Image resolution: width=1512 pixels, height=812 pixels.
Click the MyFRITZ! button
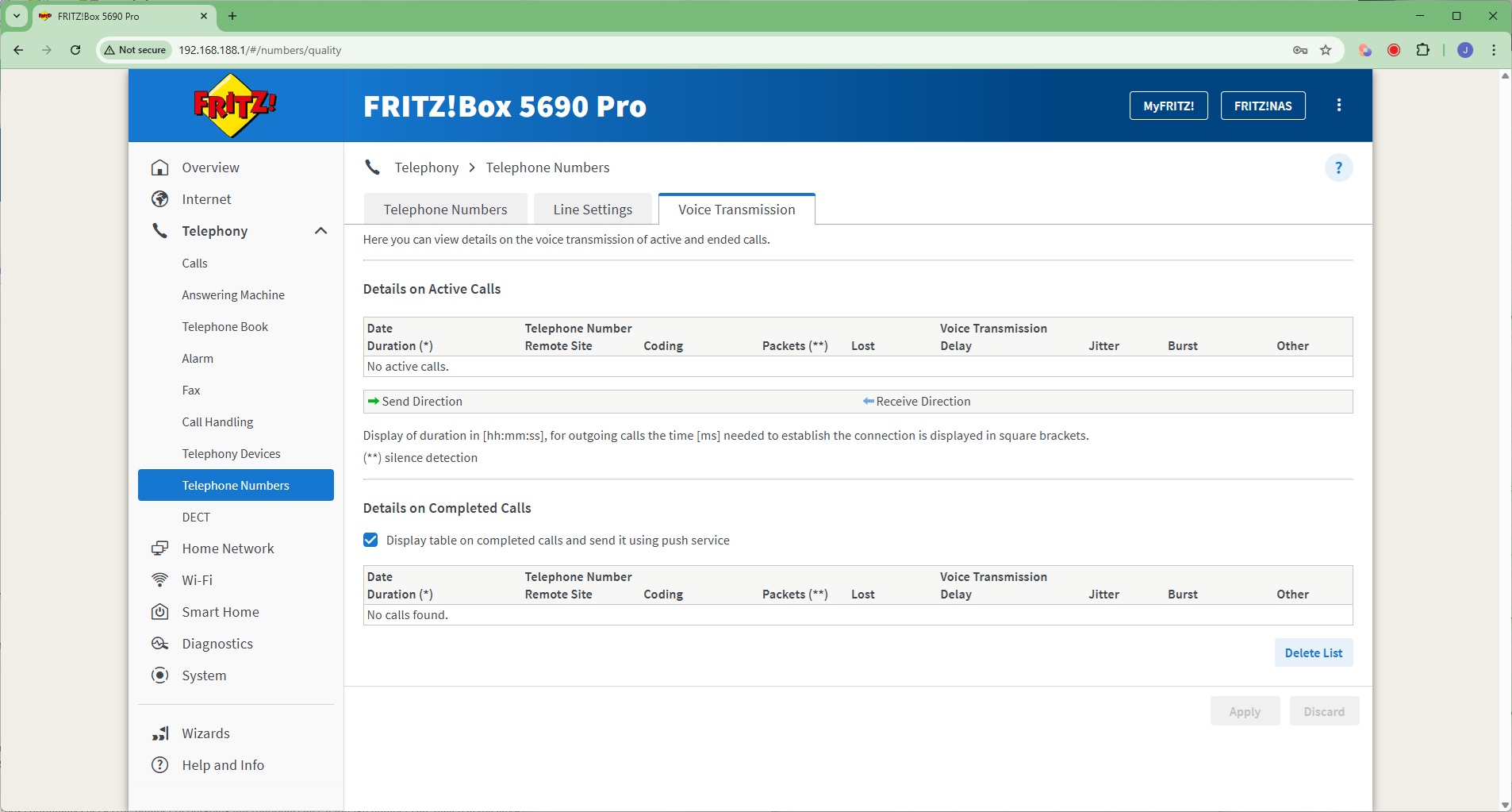pos(1169,106)
